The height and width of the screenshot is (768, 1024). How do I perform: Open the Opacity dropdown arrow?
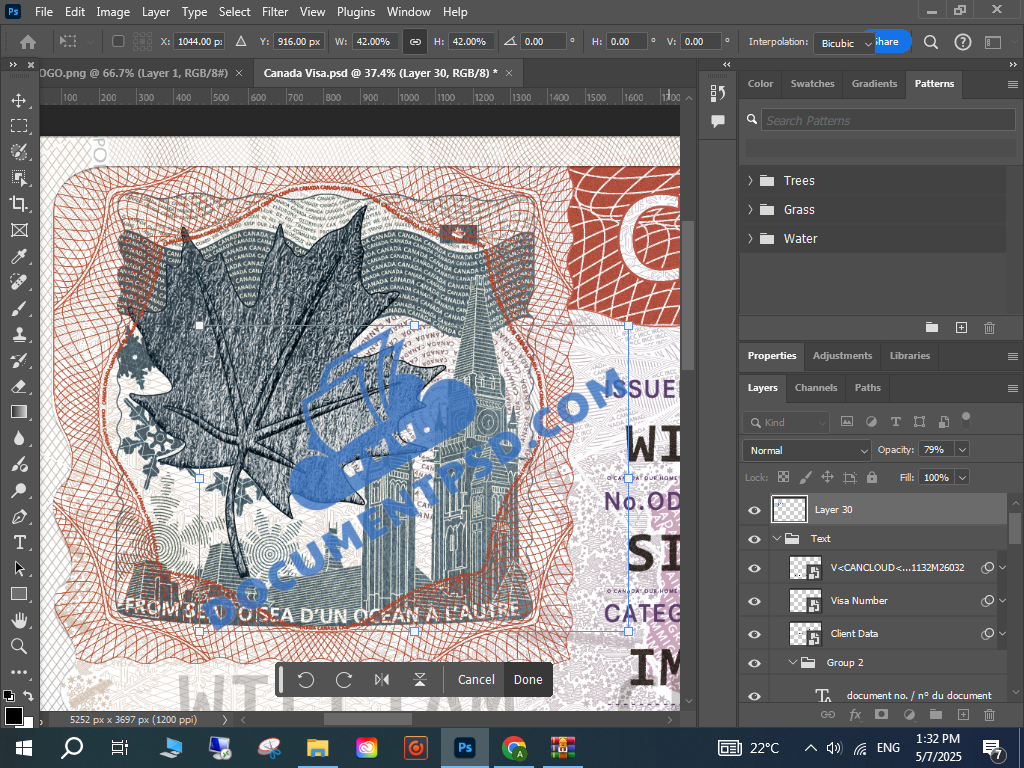pos(961,449)
